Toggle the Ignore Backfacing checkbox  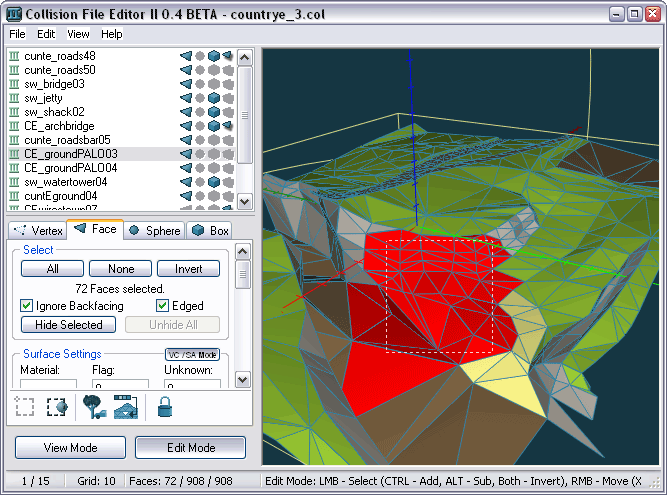[27, 306]
